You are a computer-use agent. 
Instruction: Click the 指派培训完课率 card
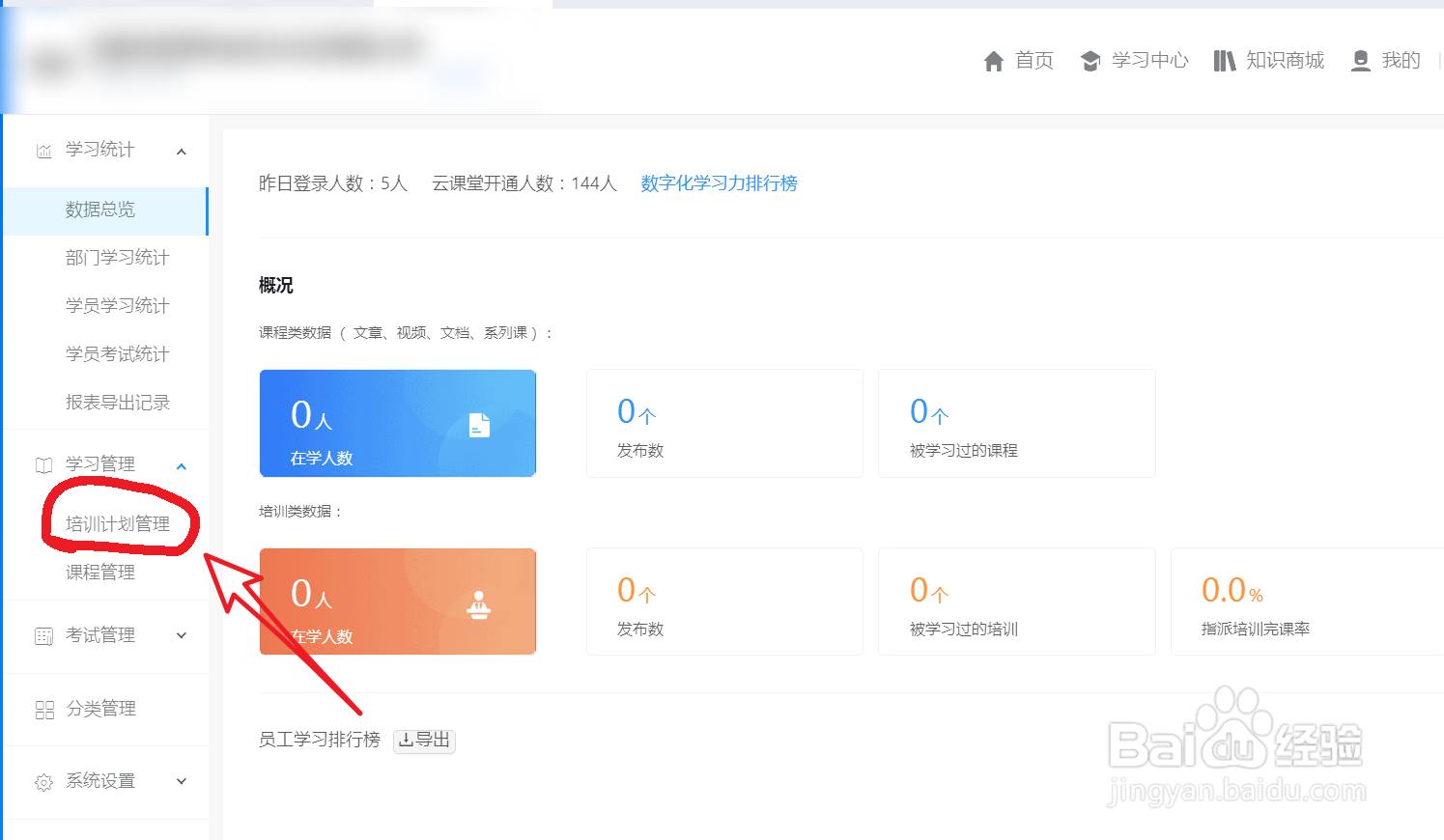1308,602
